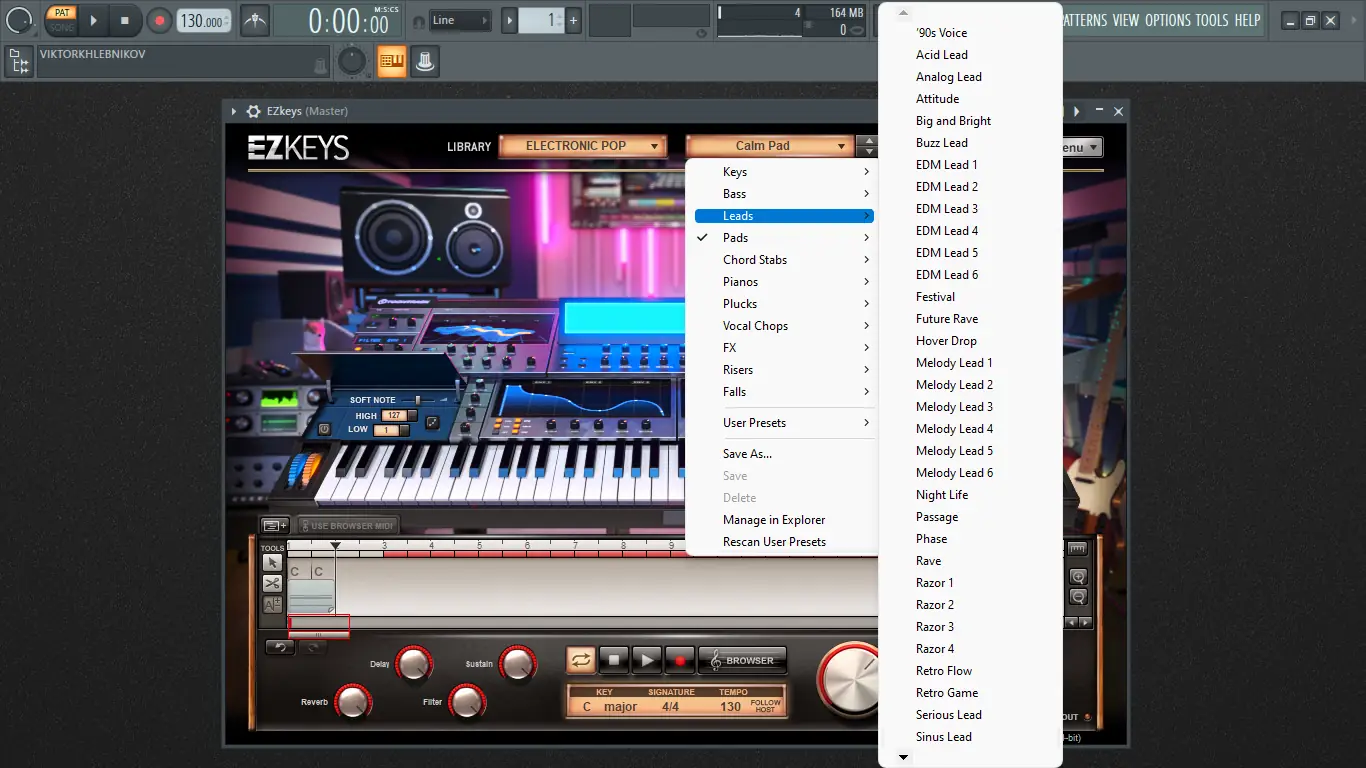The height and width of the screenshot is (768, 1366).
Task: Toggle the piano keyboard typing icon
Action: pyautogui.click(x=391, y=62)
